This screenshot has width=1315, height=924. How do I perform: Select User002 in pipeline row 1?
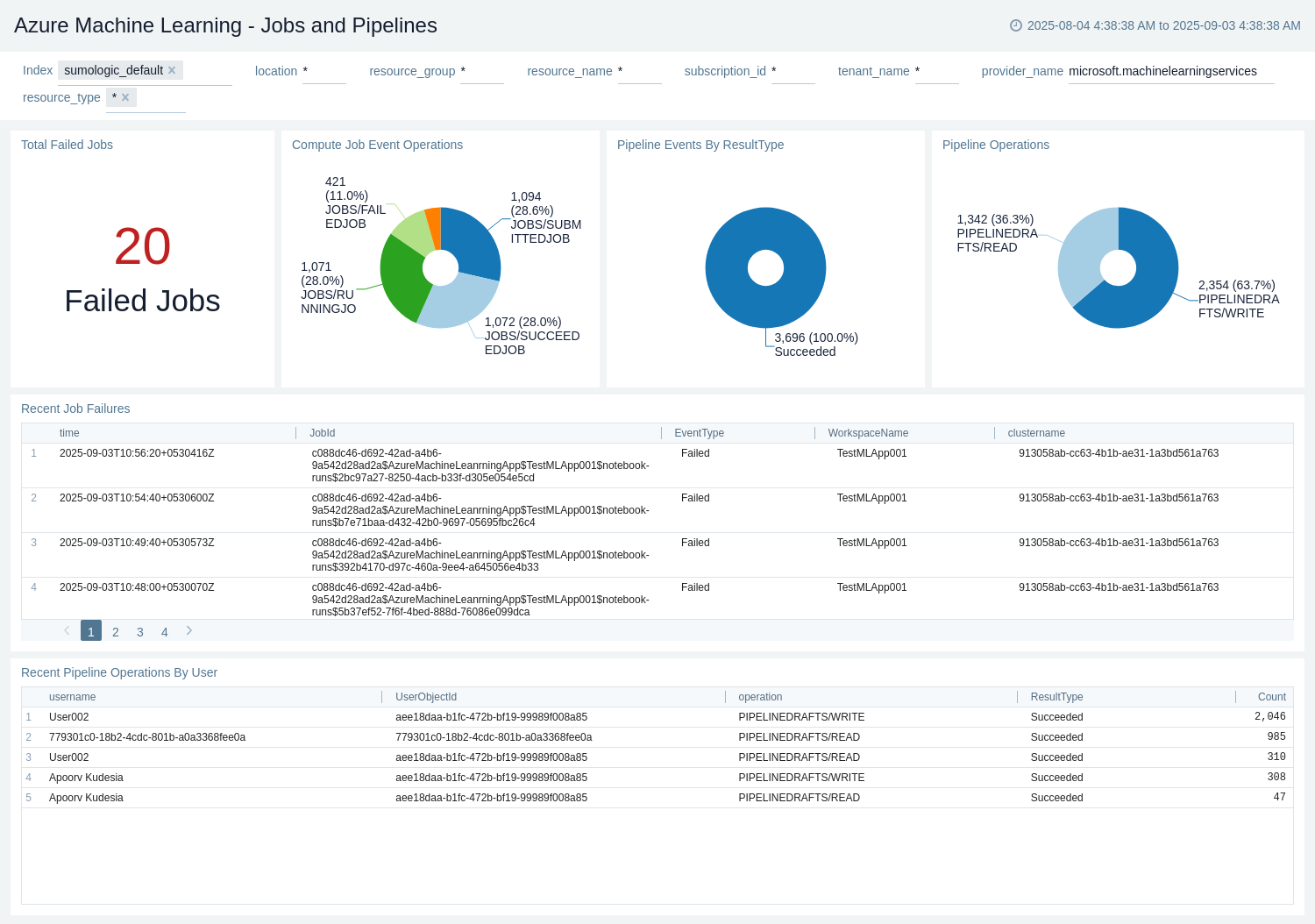pyautogui.click(x=69, y=717)
